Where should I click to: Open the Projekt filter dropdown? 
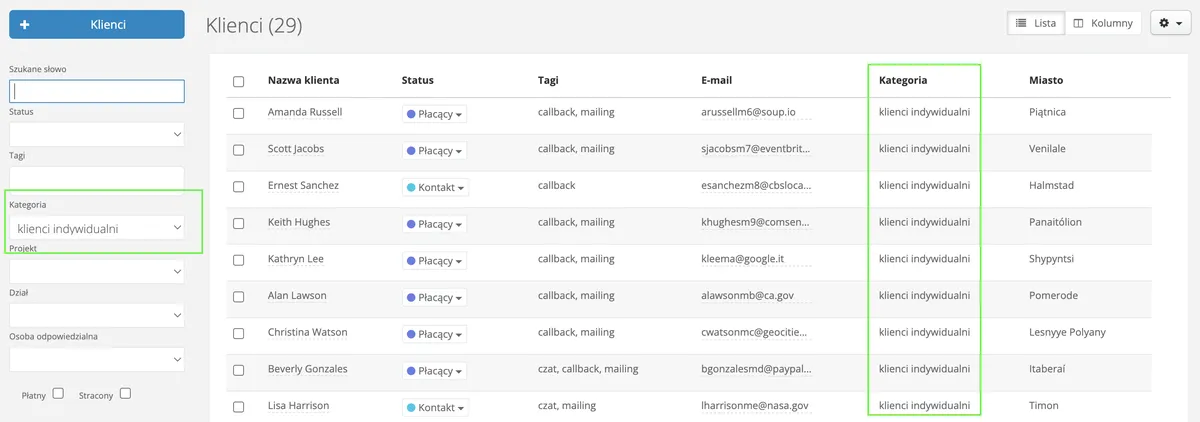96,270
